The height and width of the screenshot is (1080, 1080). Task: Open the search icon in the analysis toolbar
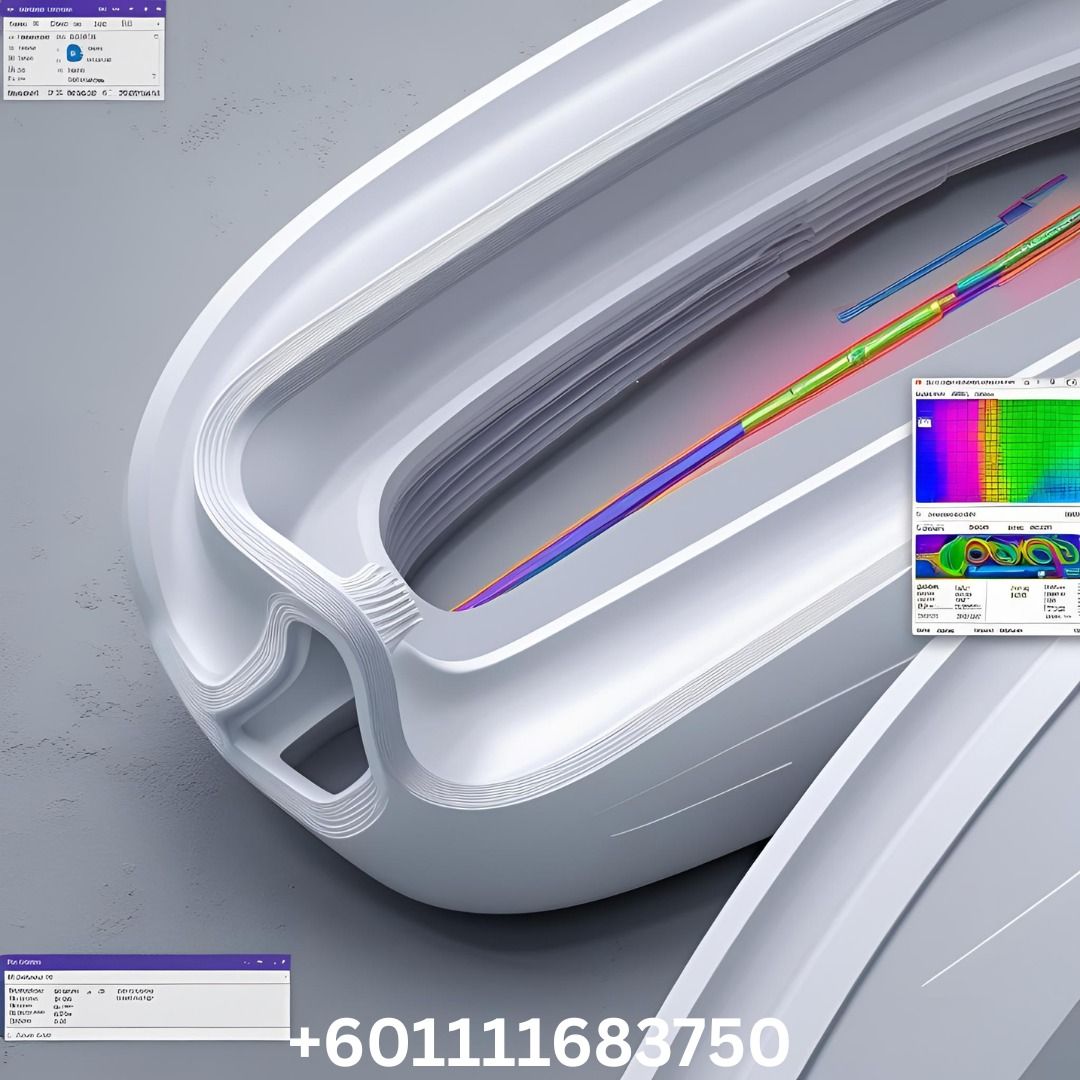1025,382
